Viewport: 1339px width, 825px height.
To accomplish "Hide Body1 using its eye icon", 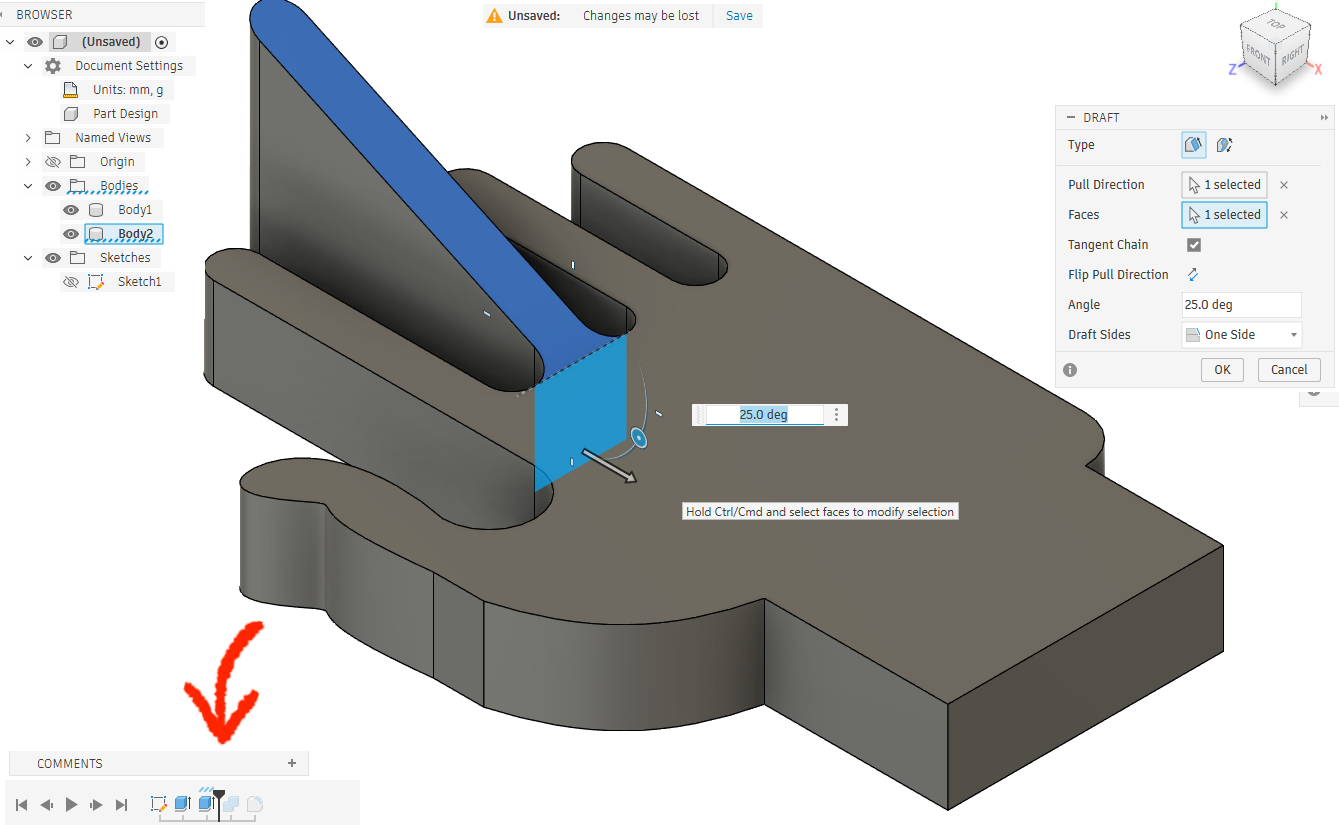I will [x=70, y=210].
